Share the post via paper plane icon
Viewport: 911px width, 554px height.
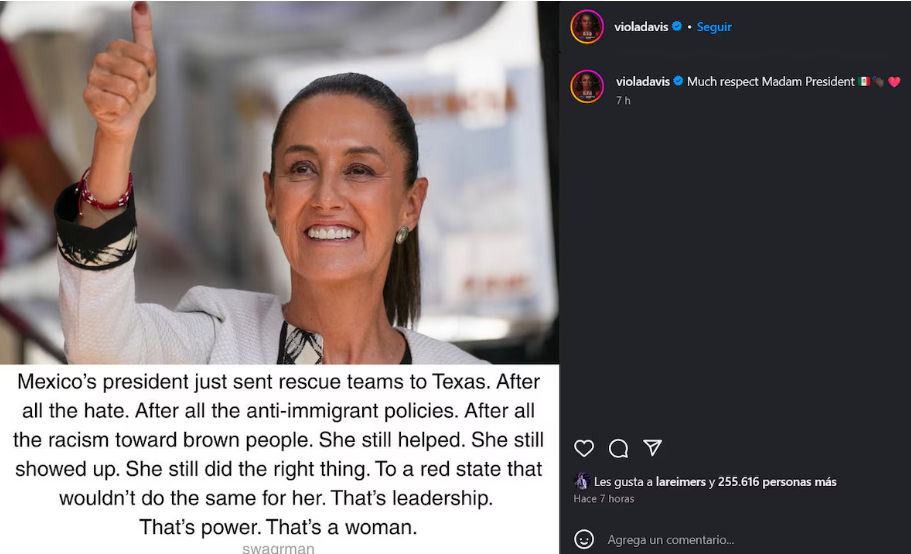coord(652,447)
